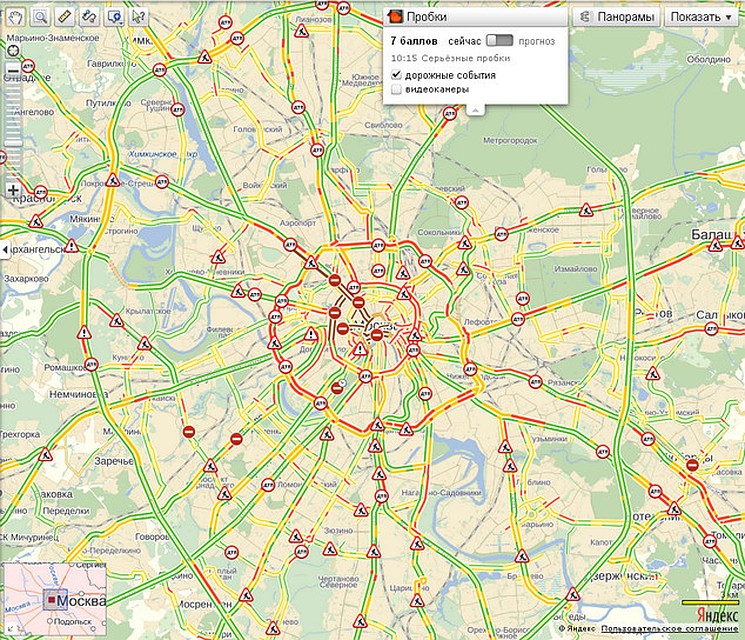Click roadworks sign under Сокольники label
745x640 pixels.
coord(464,243)
